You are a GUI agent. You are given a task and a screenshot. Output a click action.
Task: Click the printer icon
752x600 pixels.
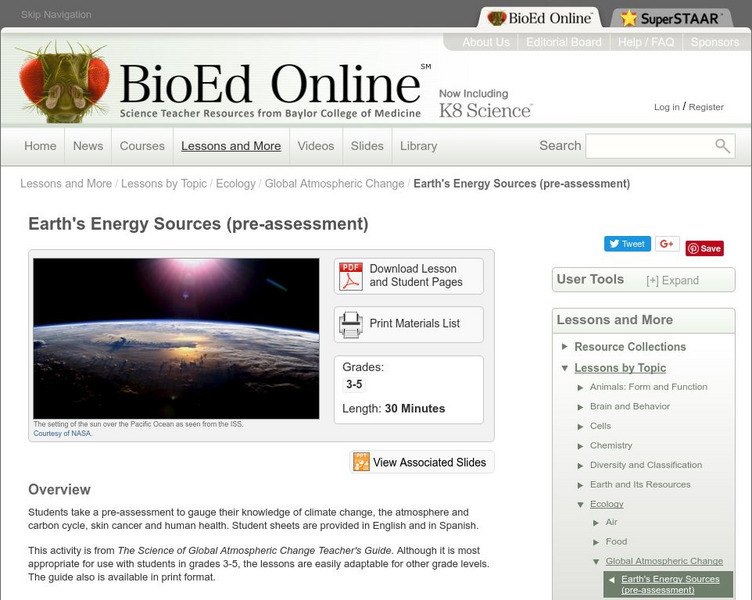[x=351, y=325]
